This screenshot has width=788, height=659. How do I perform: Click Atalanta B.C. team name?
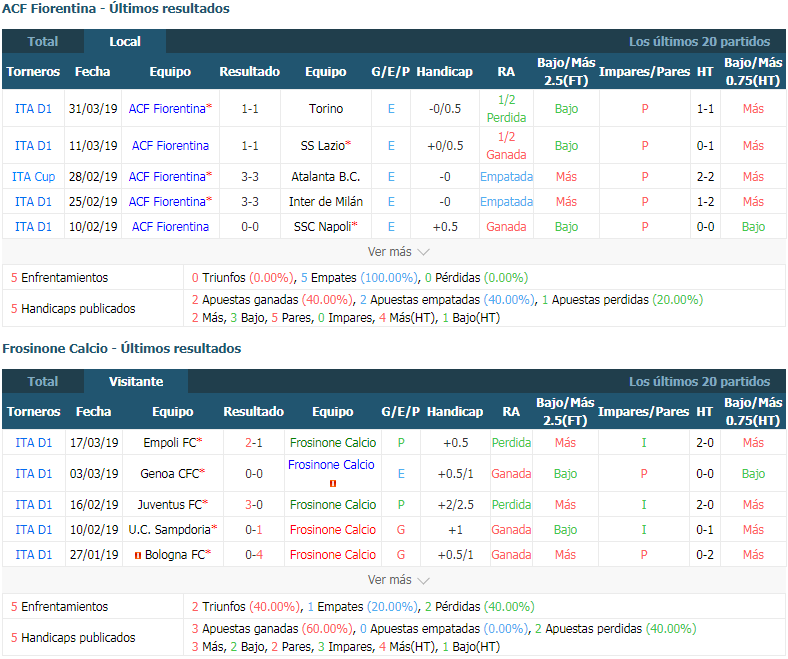[x=326, y=177]
